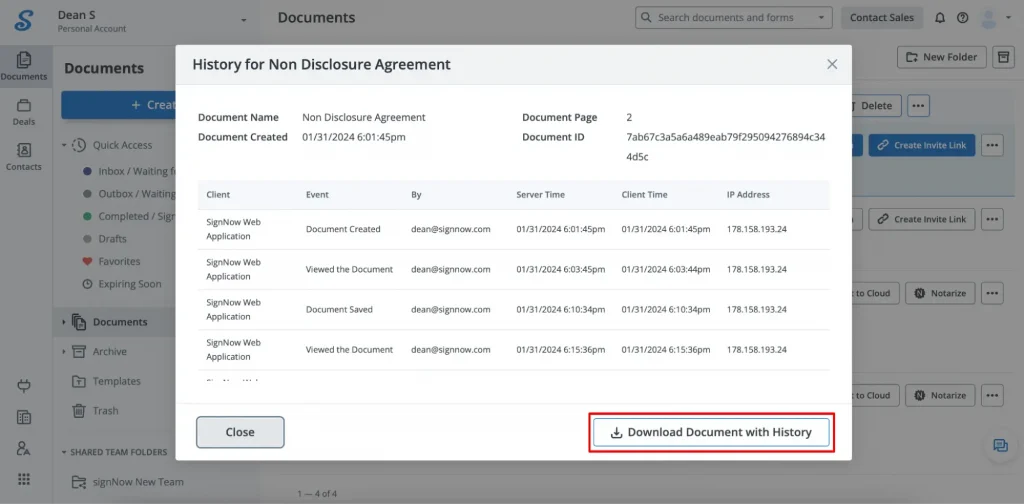Collapse the Quick Access section
The image size is (1024, 504).
65,145
